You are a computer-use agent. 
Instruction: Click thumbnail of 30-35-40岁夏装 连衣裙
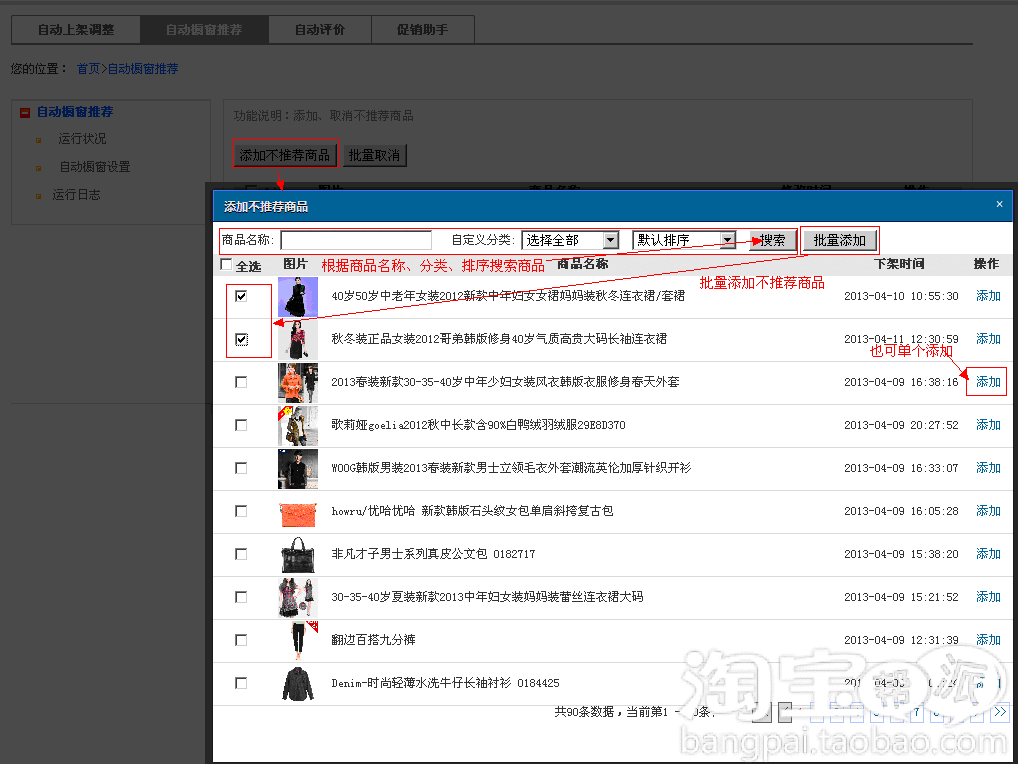298,597
